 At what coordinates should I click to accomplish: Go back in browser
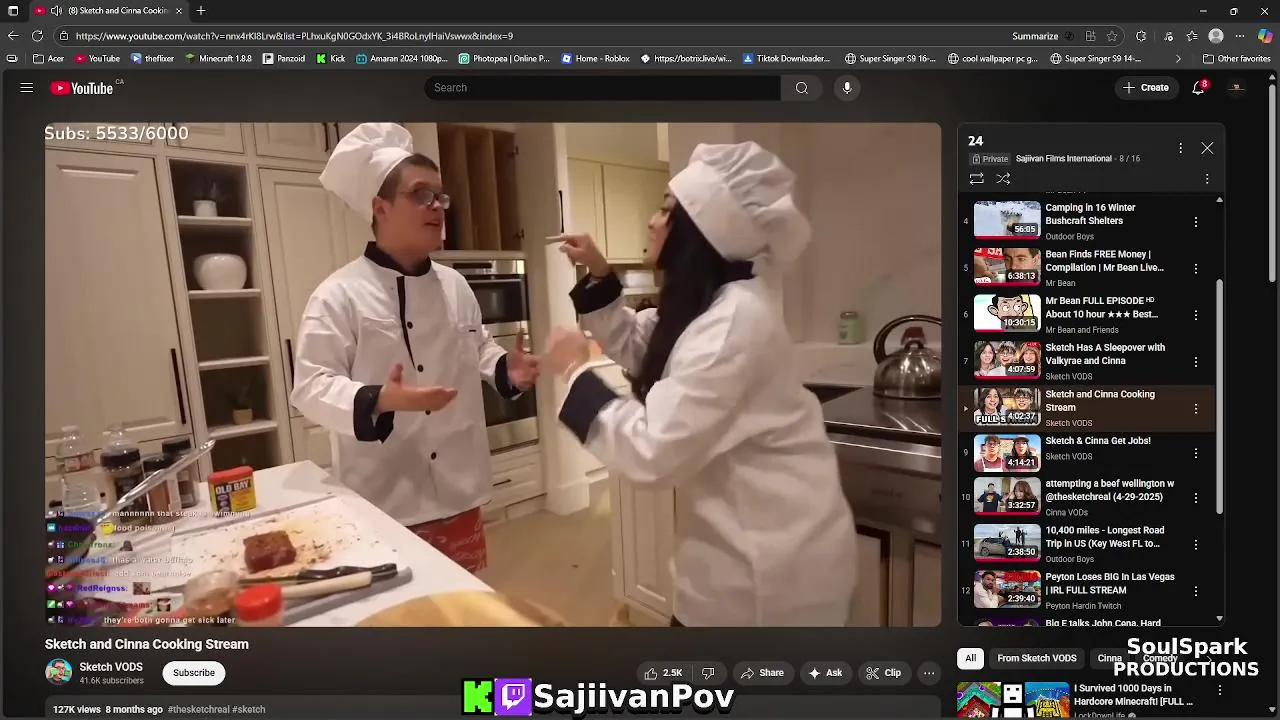tap(13, 36)
